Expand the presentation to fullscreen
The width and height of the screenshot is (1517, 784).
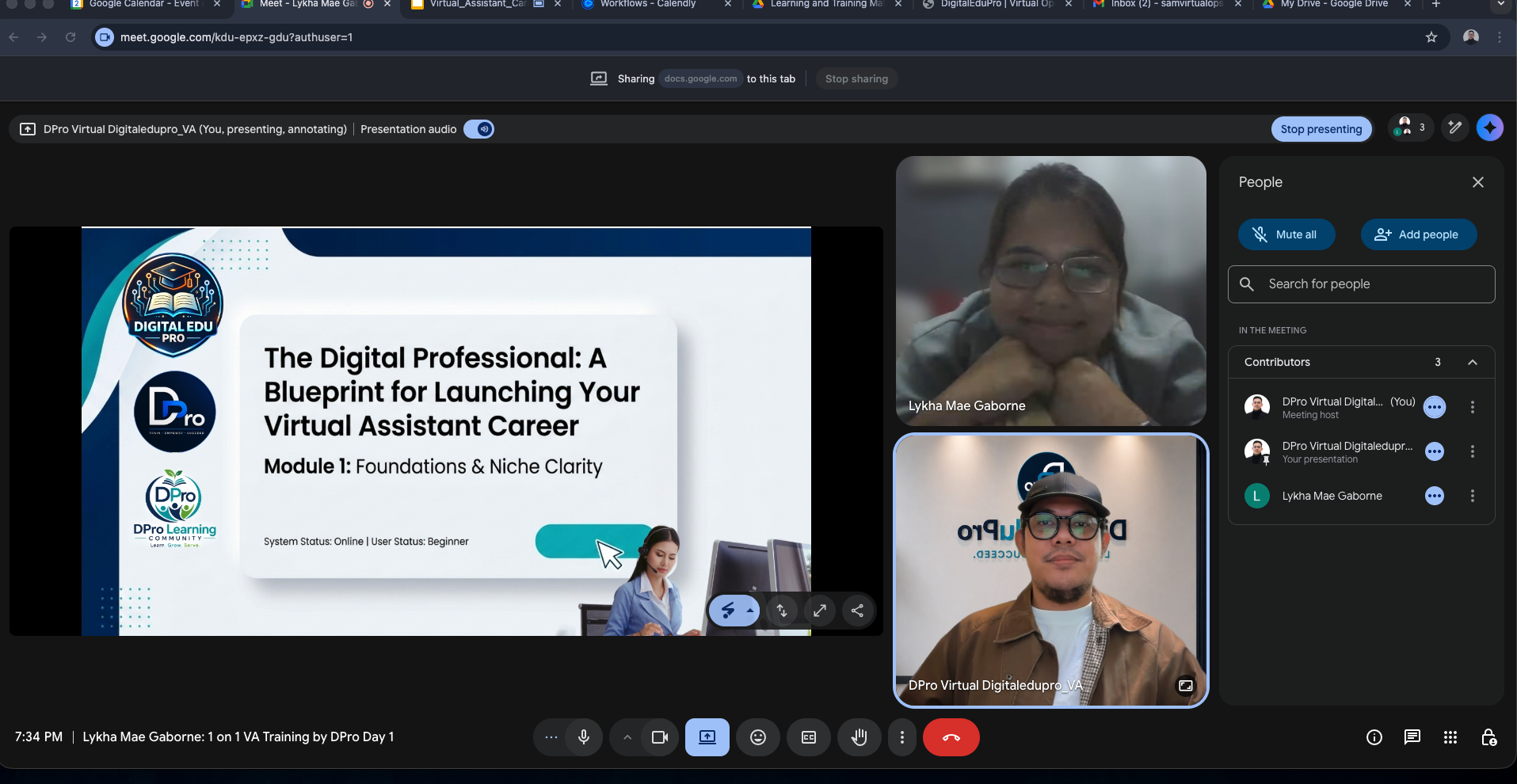tap(820, 611)
